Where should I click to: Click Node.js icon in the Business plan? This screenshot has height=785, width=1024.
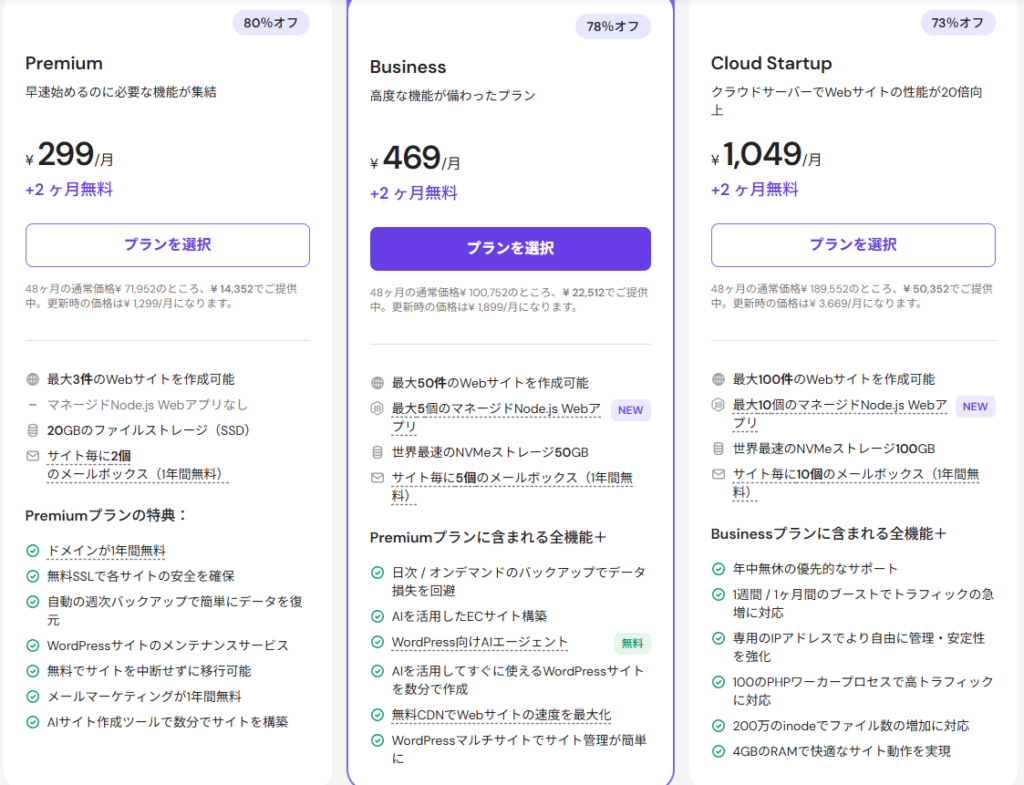(377, 409)
